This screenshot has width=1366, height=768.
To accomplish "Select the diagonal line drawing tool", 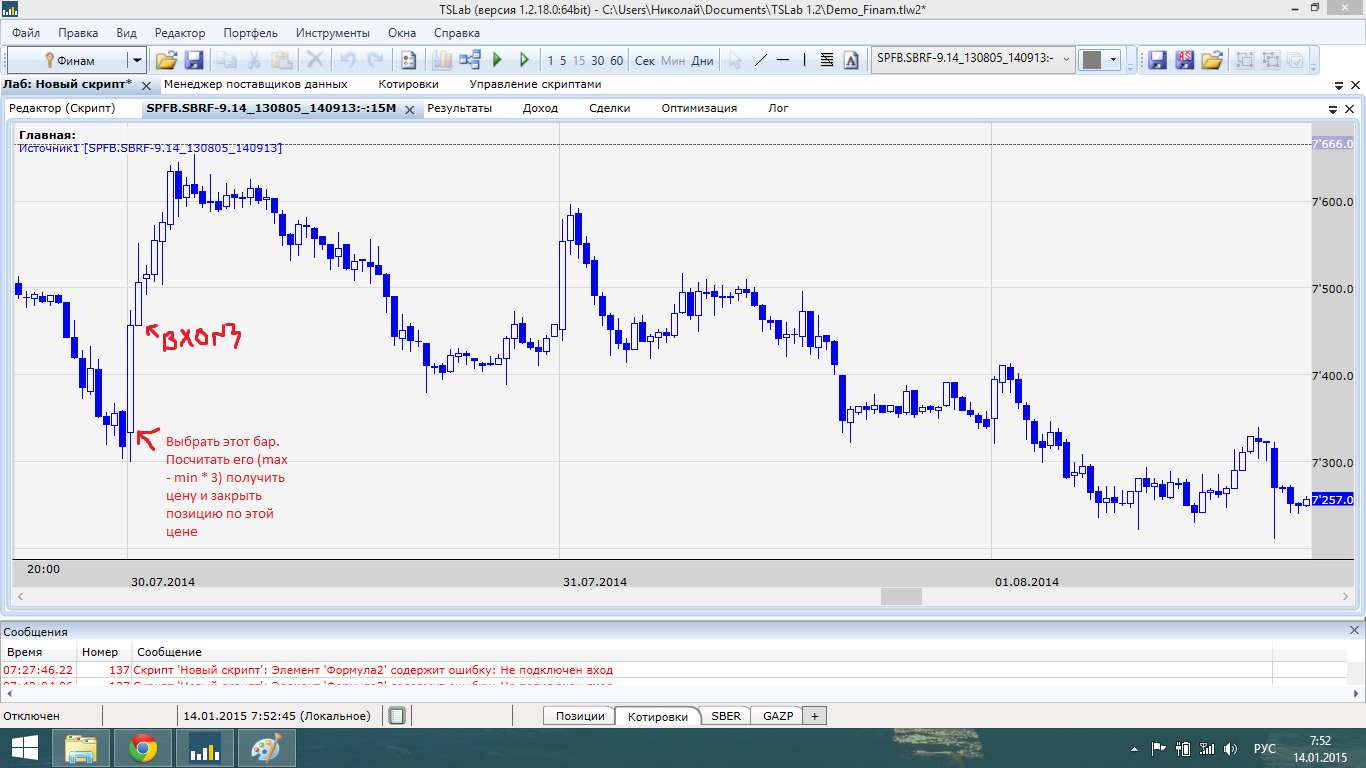I will point(761,60).
